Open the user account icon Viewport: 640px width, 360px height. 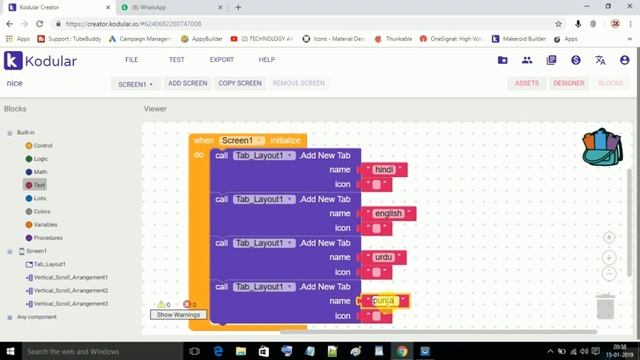[624, 60]
